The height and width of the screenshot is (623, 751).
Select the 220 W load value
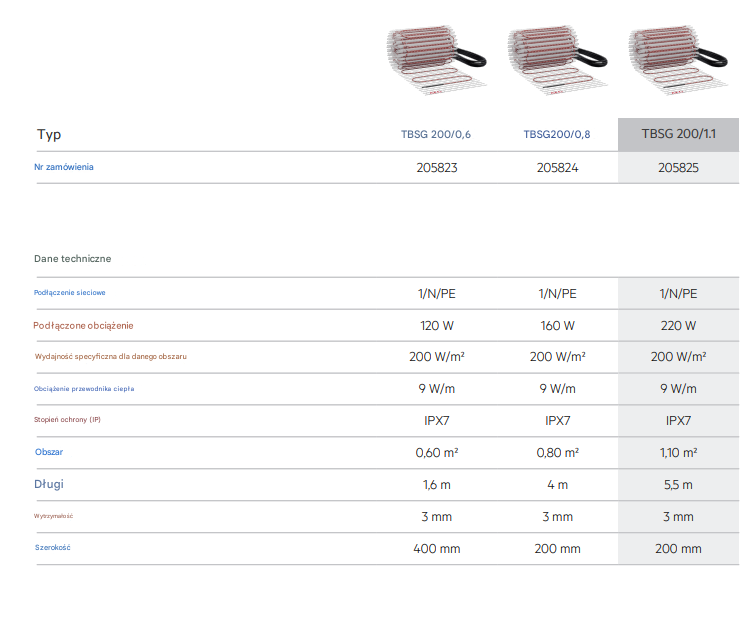[x=678, y=326]
